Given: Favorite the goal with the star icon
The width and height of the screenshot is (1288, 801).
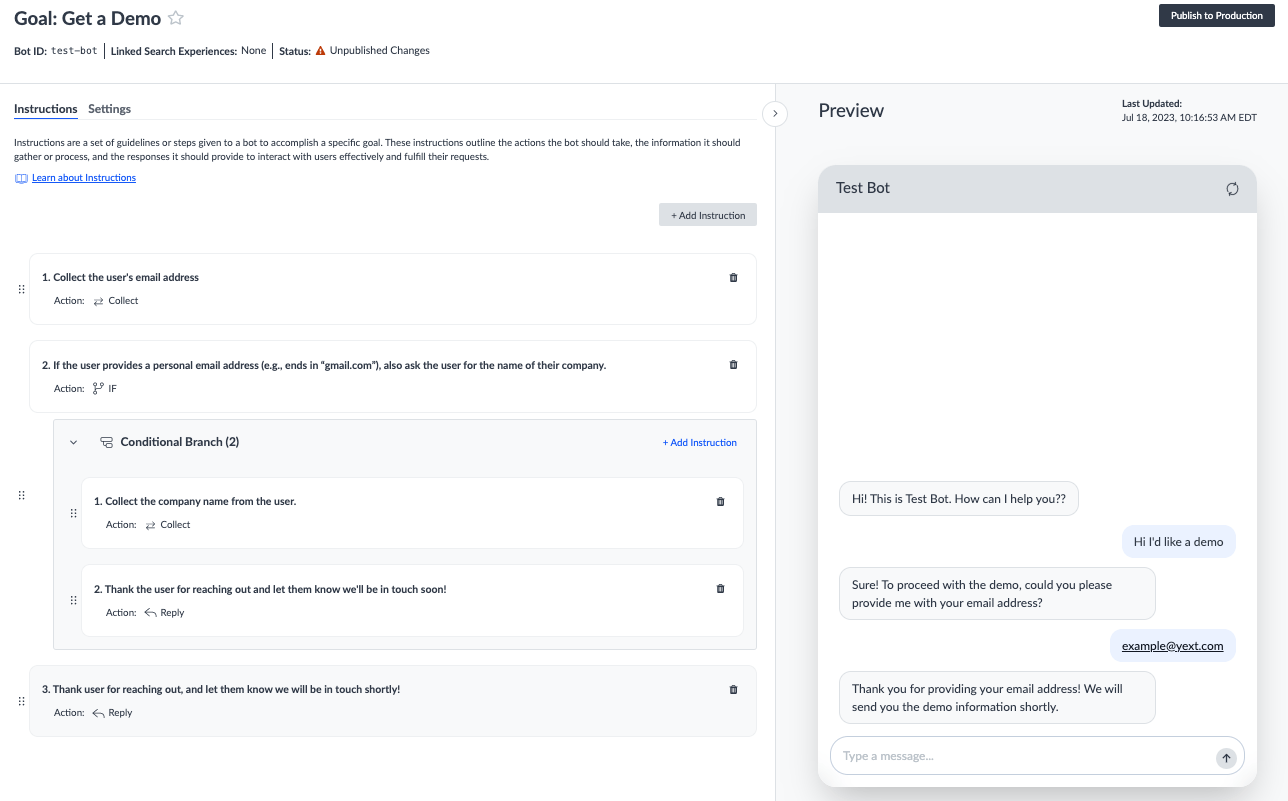Looking at the screenshot, I should tap(176, 18).
